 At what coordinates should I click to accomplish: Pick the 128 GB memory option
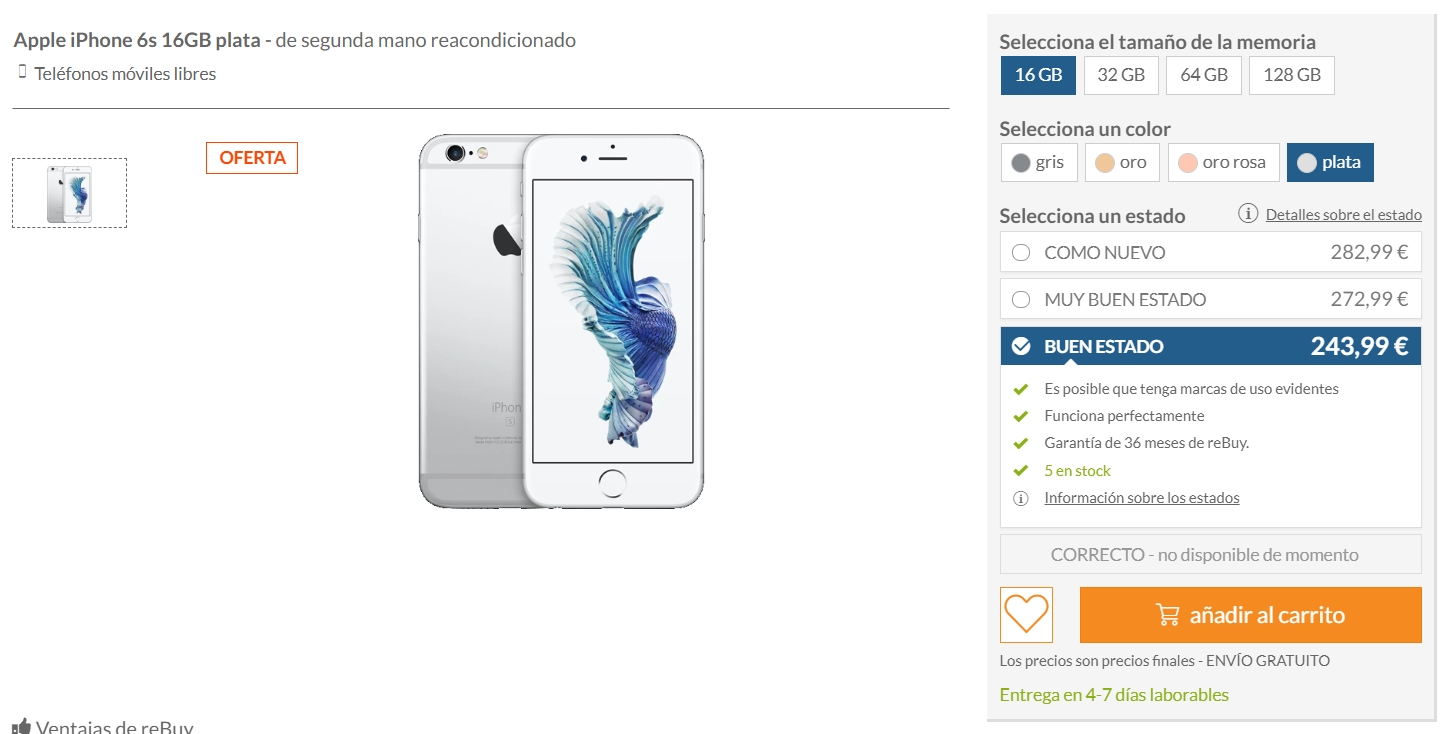point(1292,75)
